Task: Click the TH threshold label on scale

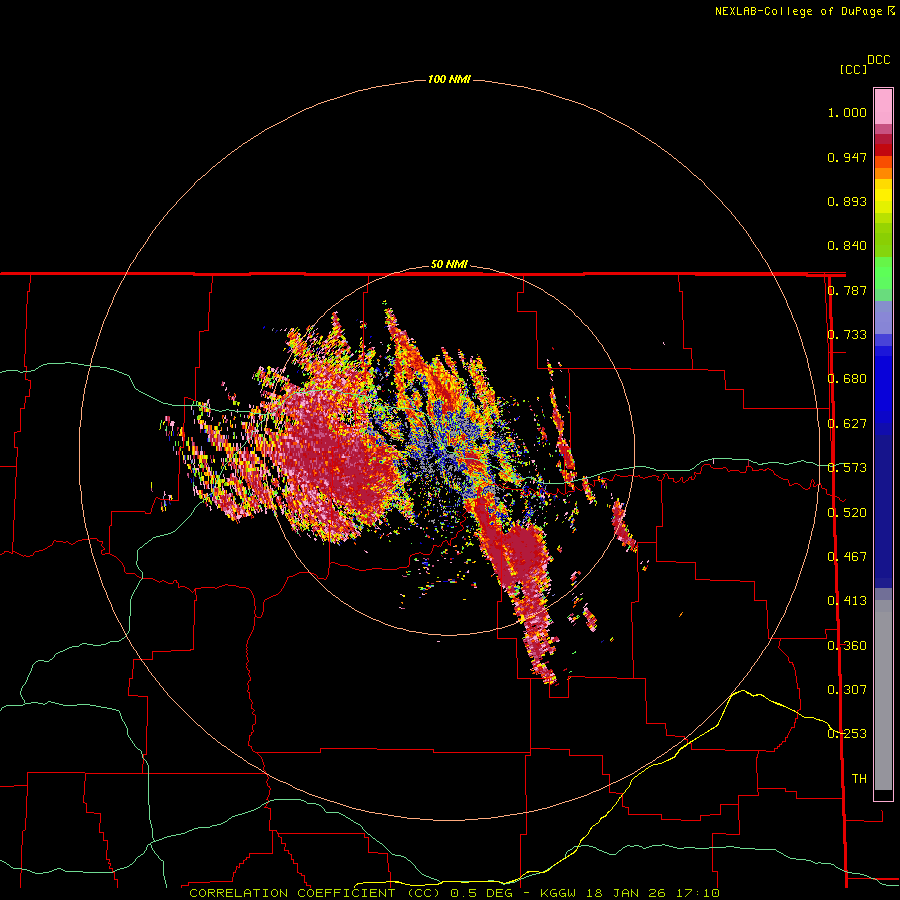Action: 859,779
